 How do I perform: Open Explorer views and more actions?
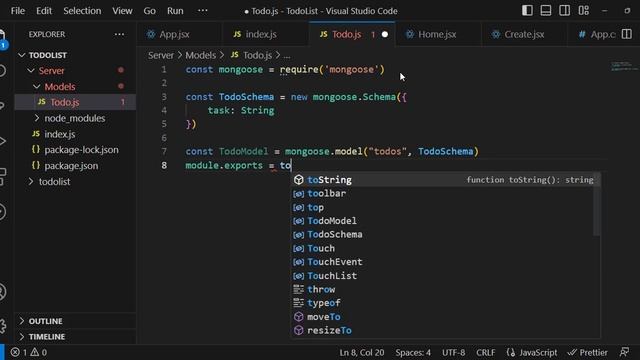pos(119,34)
